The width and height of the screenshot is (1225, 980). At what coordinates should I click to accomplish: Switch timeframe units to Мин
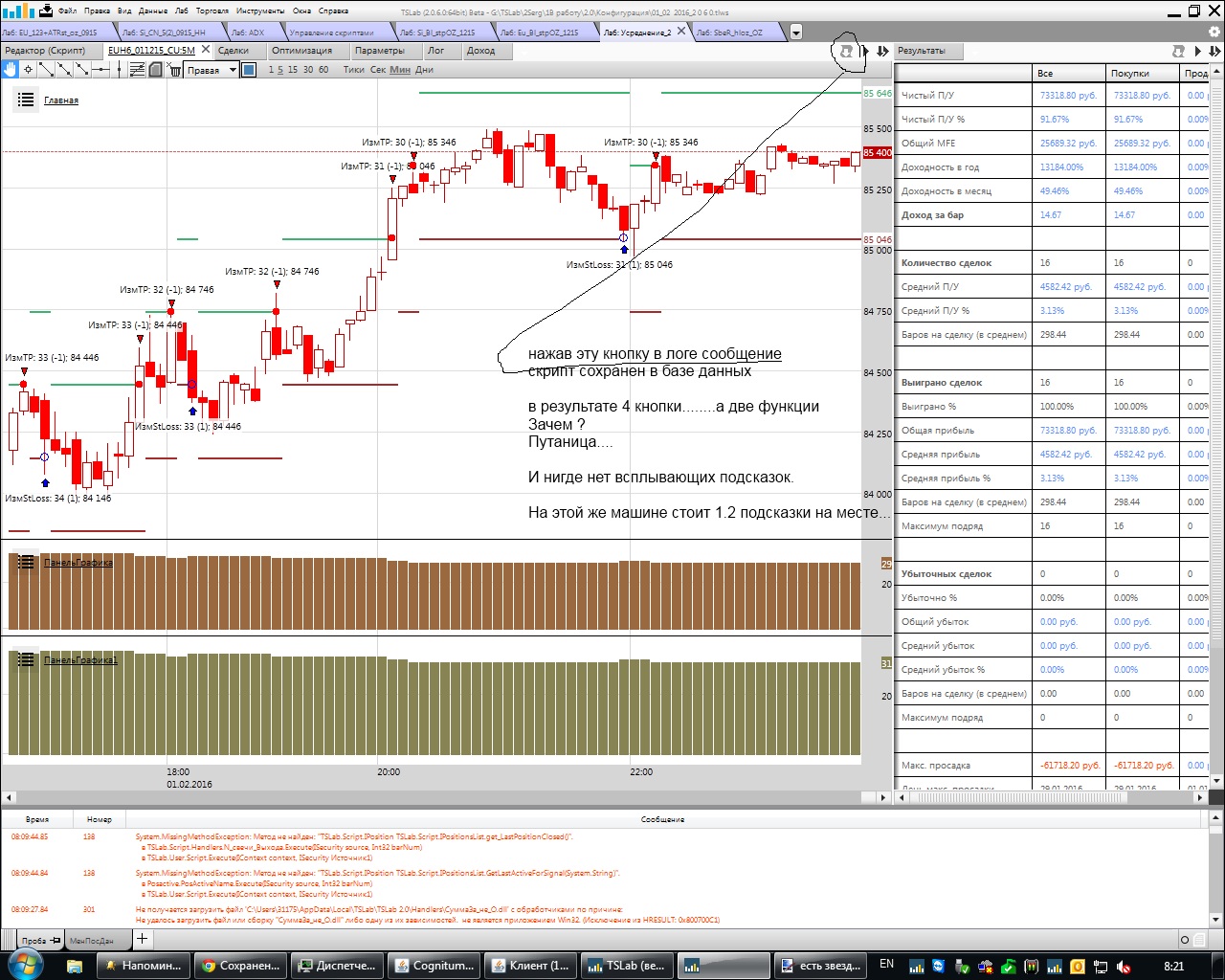point(400,69)
